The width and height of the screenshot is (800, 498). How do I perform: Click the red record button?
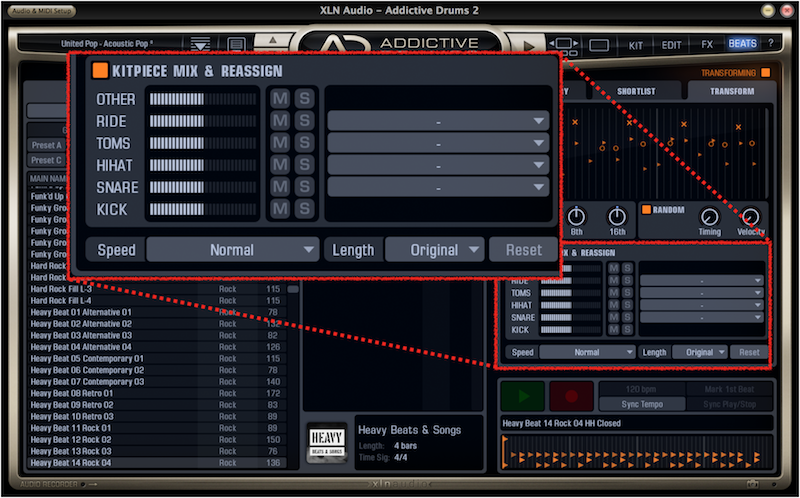(571, 396)
